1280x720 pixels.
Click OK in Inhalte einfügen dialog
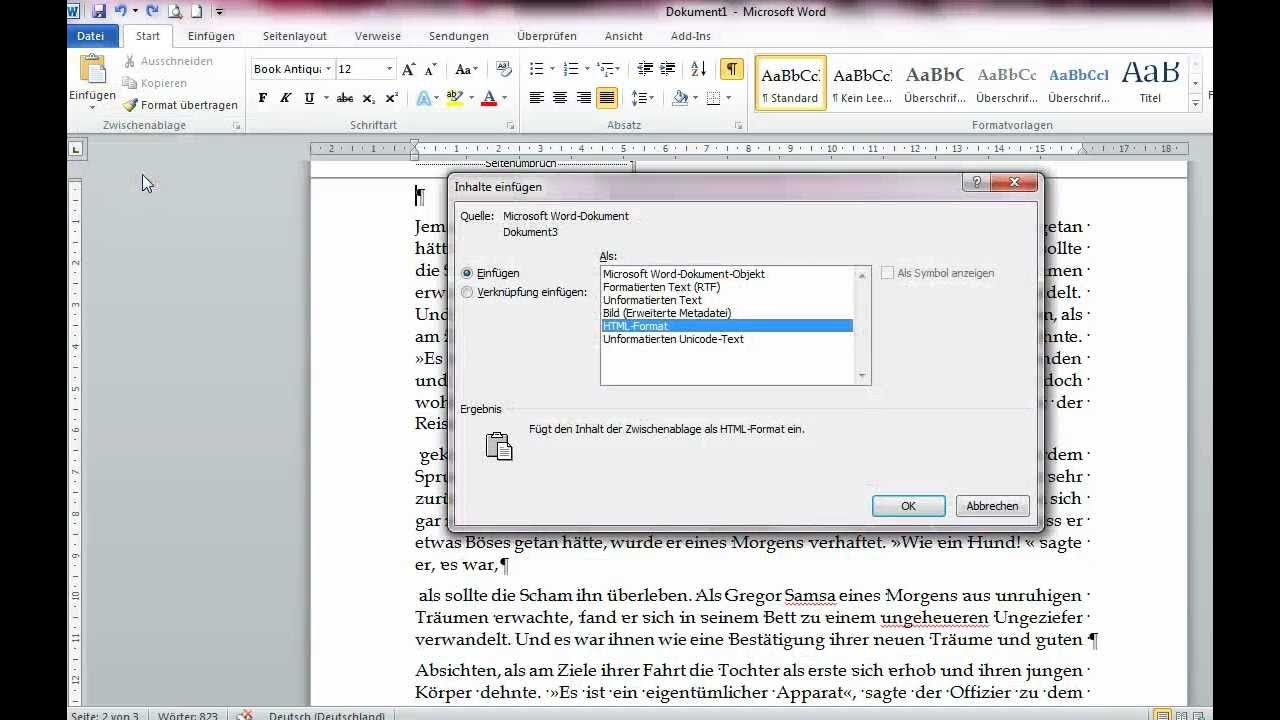908,506
